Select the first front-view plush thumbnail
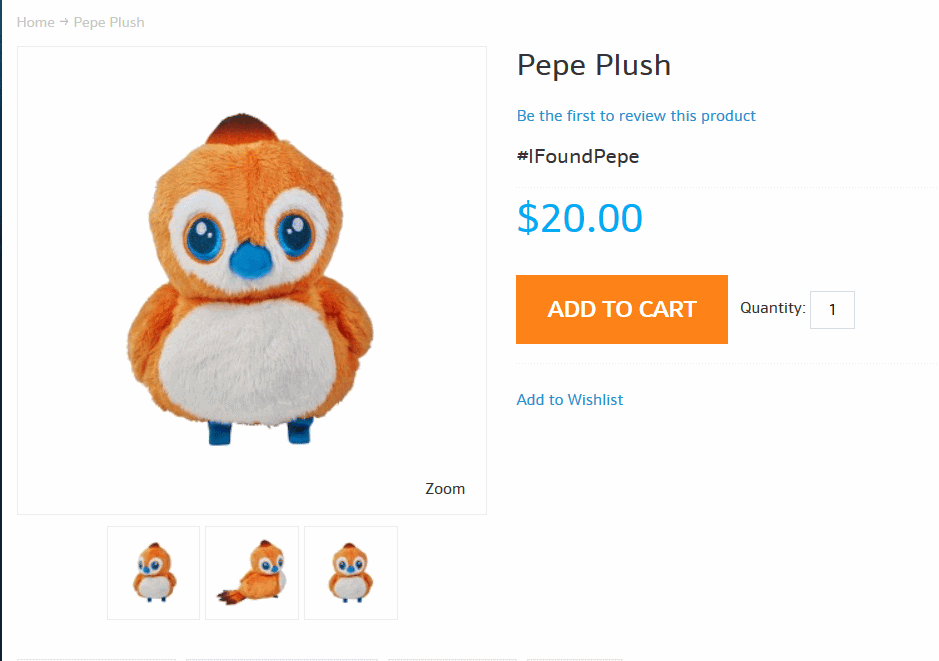This screenshot has width=939, height=661. point(153,573)
